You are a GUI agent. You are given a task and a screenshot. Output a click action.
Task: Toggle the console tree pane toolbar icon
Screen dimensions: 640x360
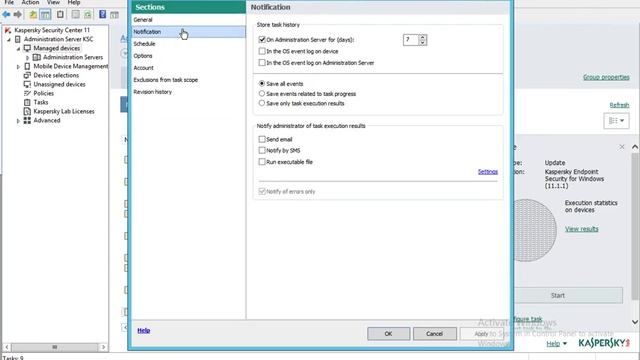tap(45, 15)
